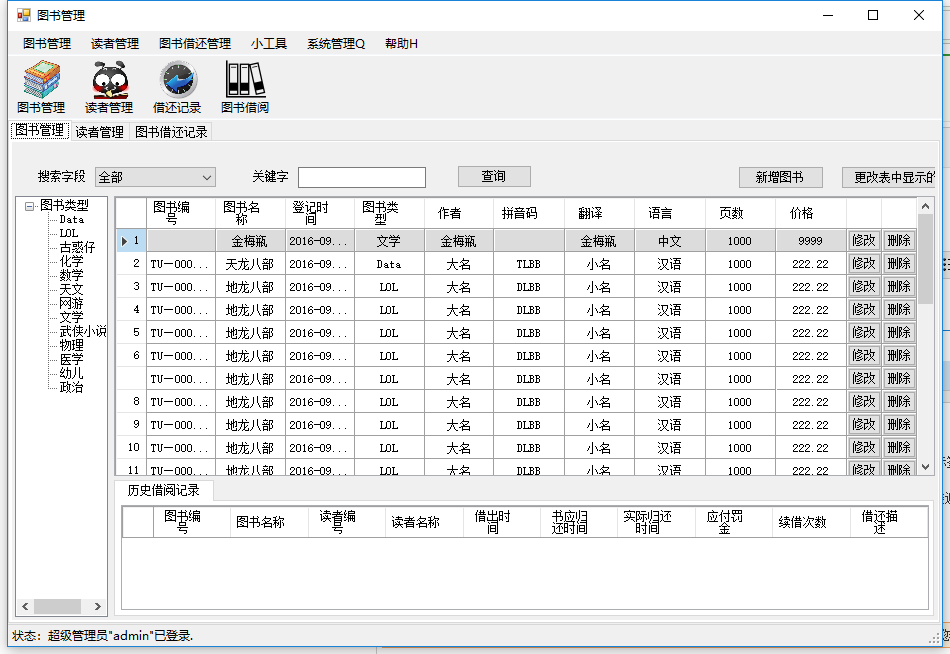The height and width of the screenshot is (654, 950).
Task: Select the 天文 category in tree
Action: coord(71,289)
